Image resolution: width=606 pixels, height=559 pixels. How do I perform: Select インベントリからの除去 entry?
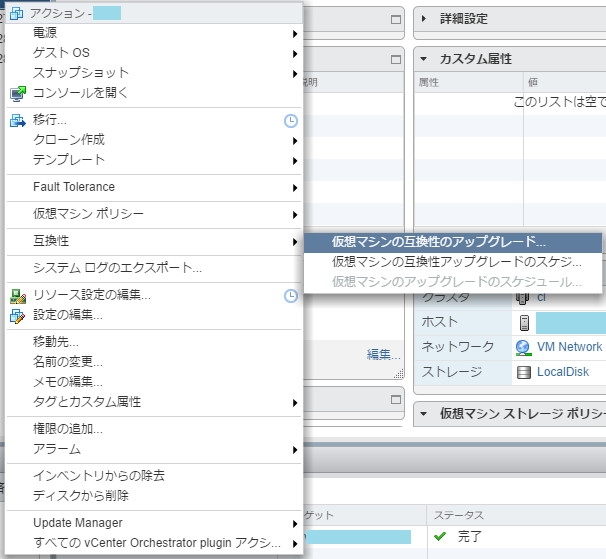(x=154, y=476)
